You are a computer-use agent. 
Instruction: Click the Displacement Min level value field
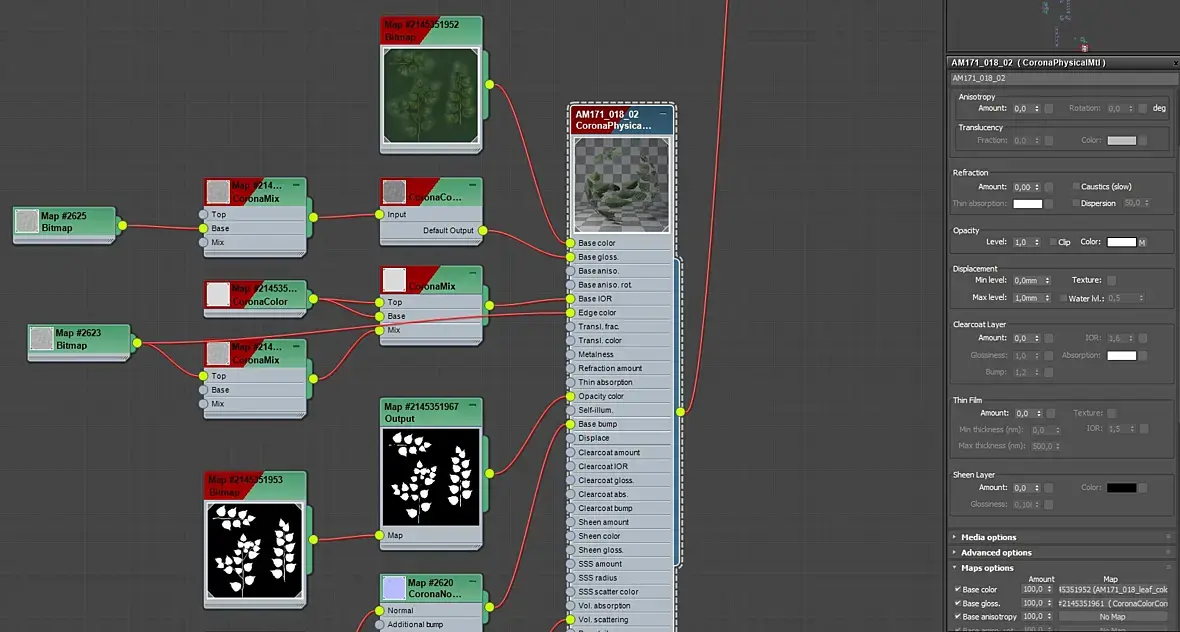1027,281
